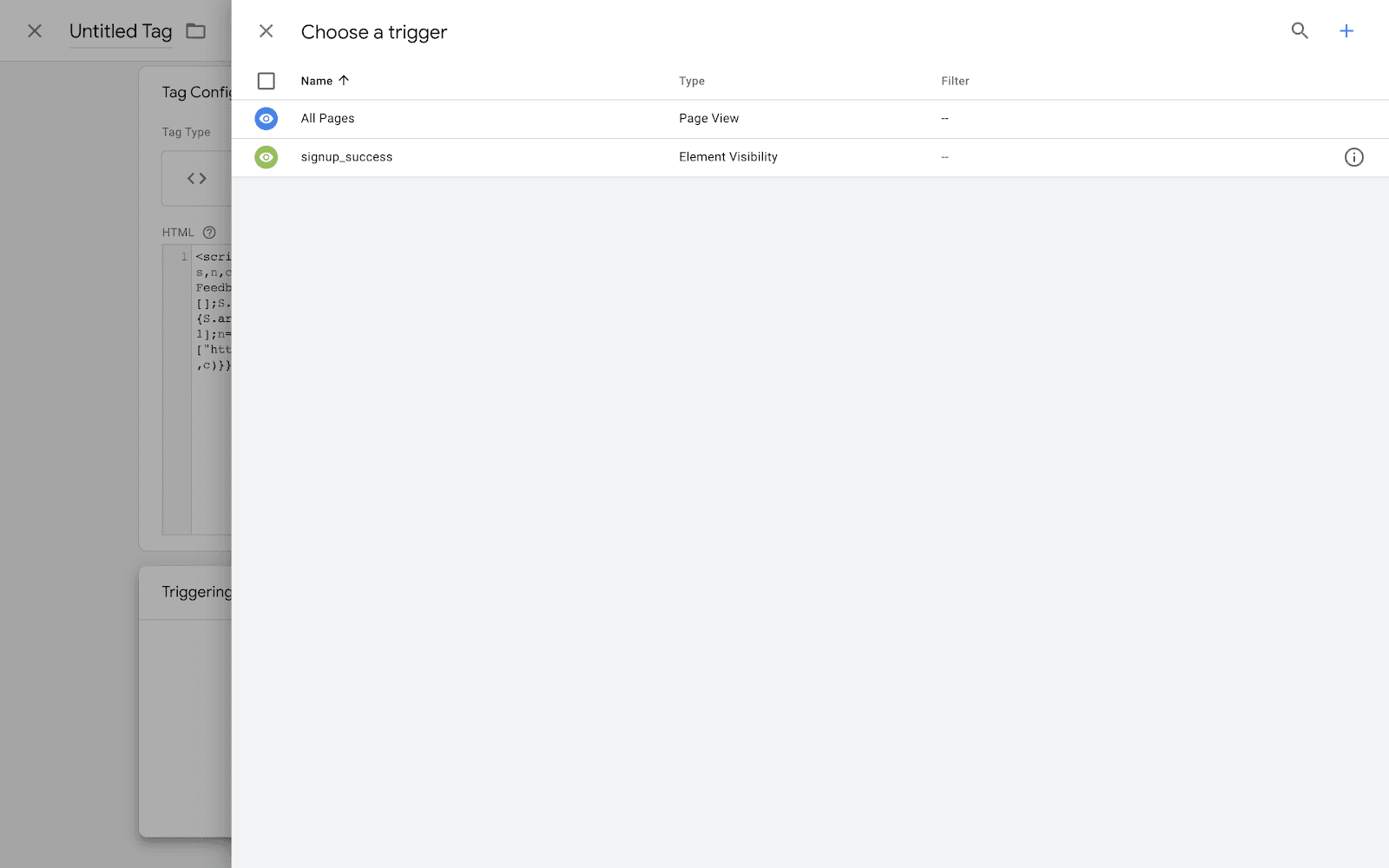Choose the signup_success trigger name

click(x=346, y=157)
